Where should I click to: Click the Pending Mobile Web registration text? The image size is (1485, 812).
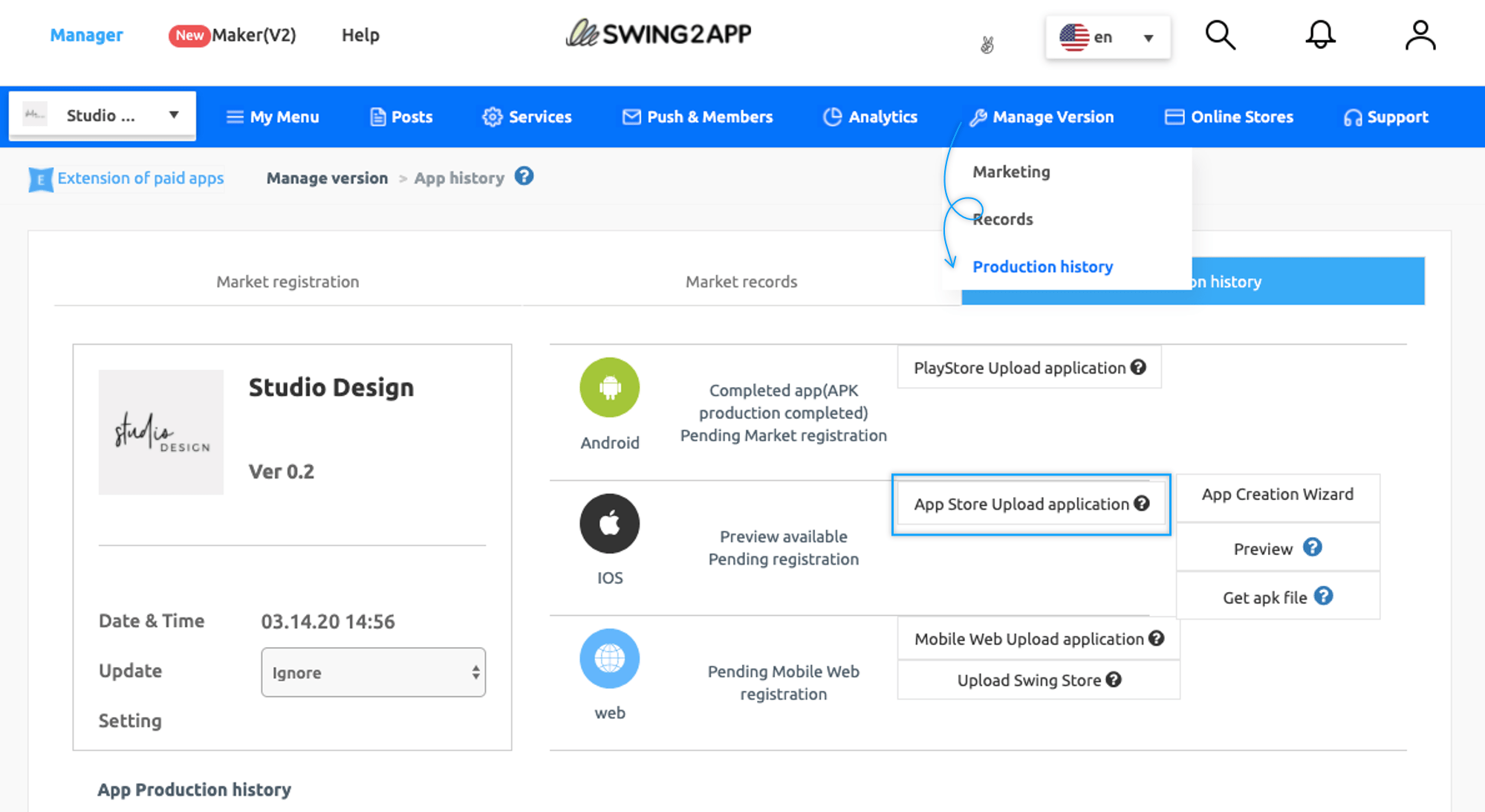click(783, 682)
